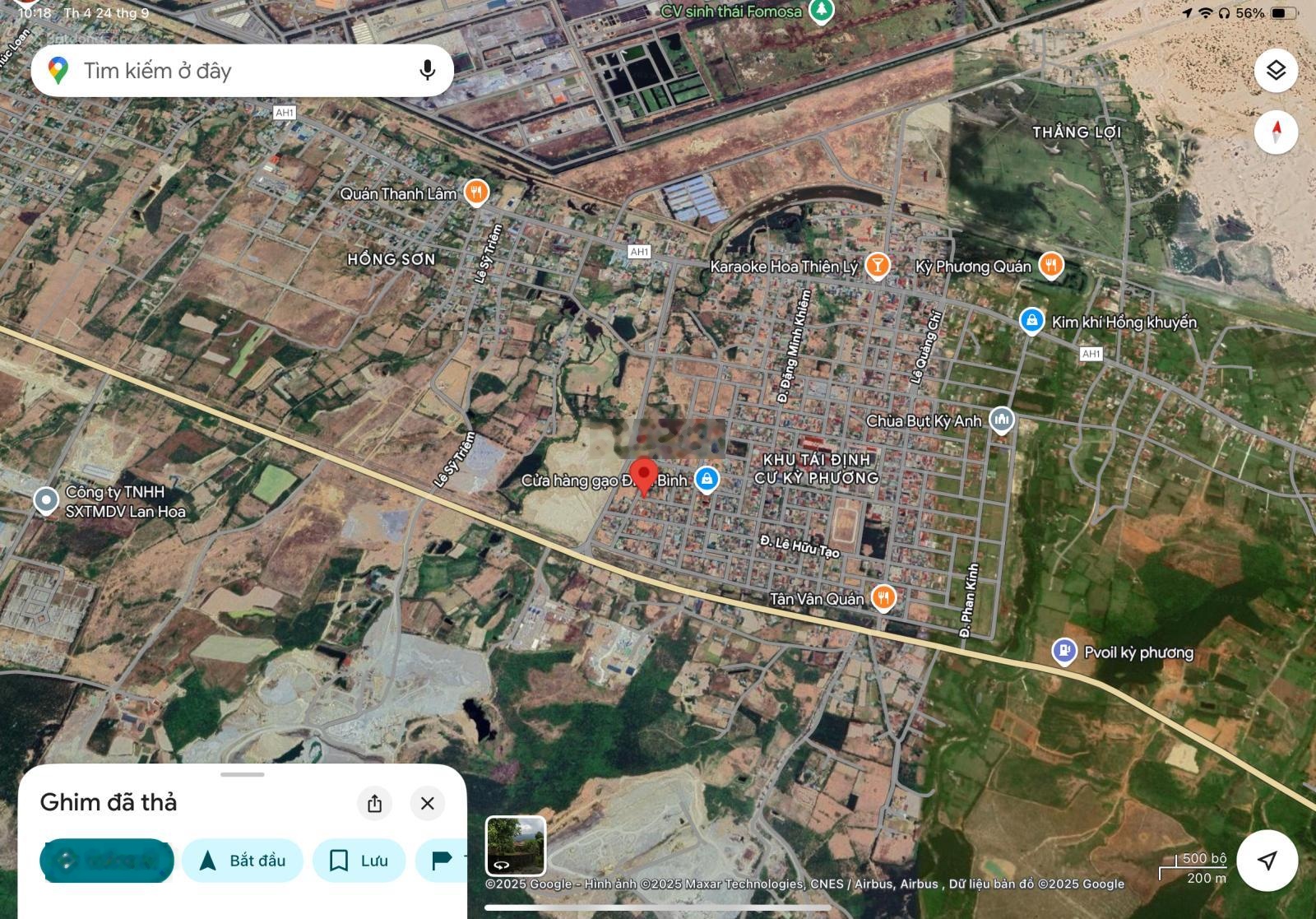Open the map layers button
This screenshot has width=1316, height=919.
click(x=1276, y=70)
